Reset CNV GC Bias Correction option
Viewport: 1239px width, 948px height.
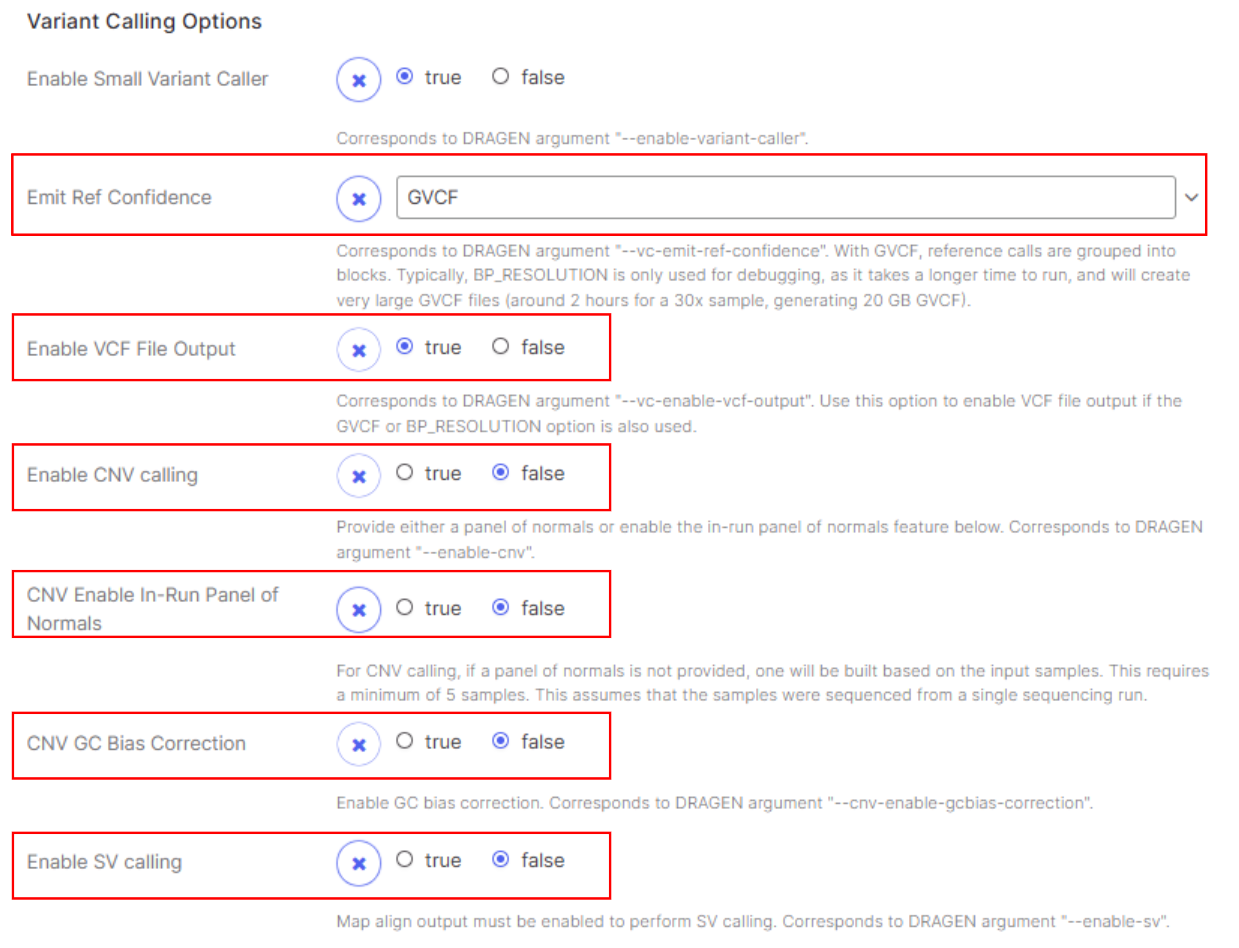[x=359, y=743]
